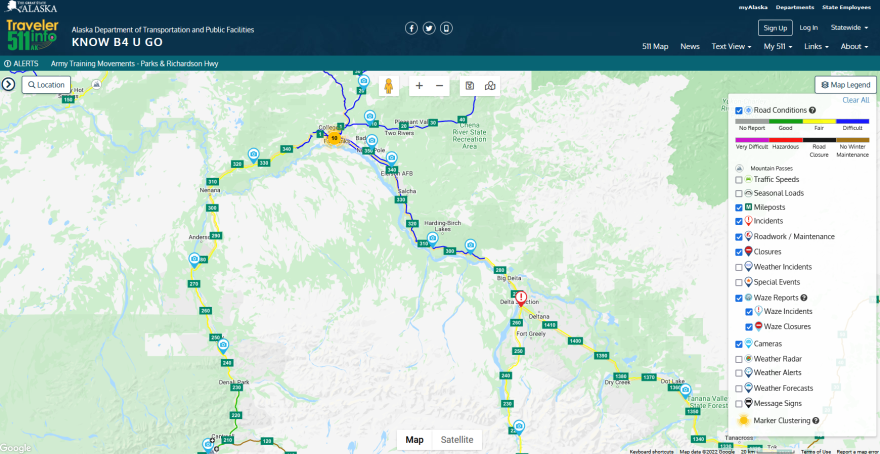Enable the Seasonal Loads layer

739,193
